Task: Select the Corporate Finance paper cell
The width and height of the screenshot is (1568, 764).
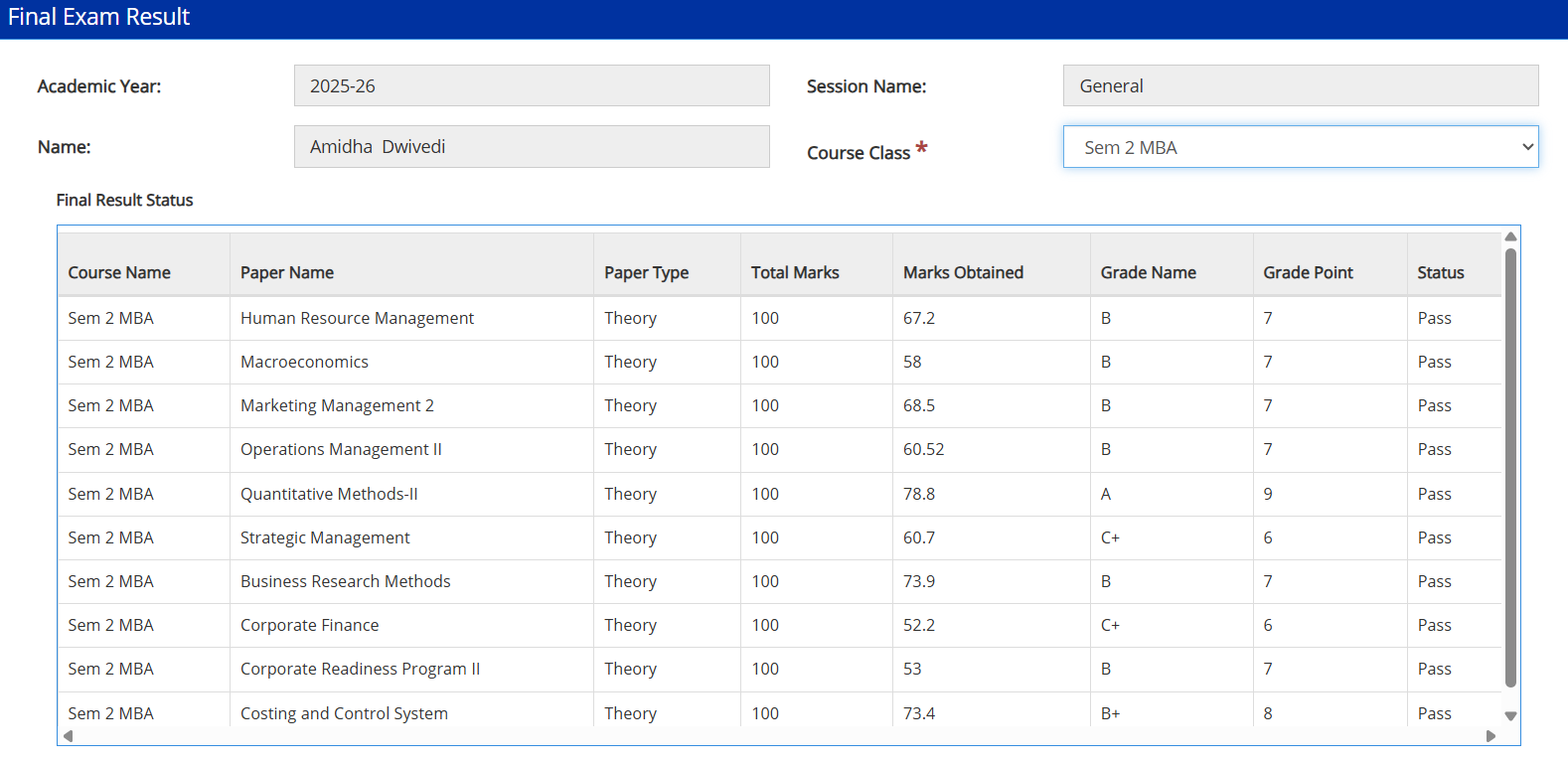Action: [309, 625]
